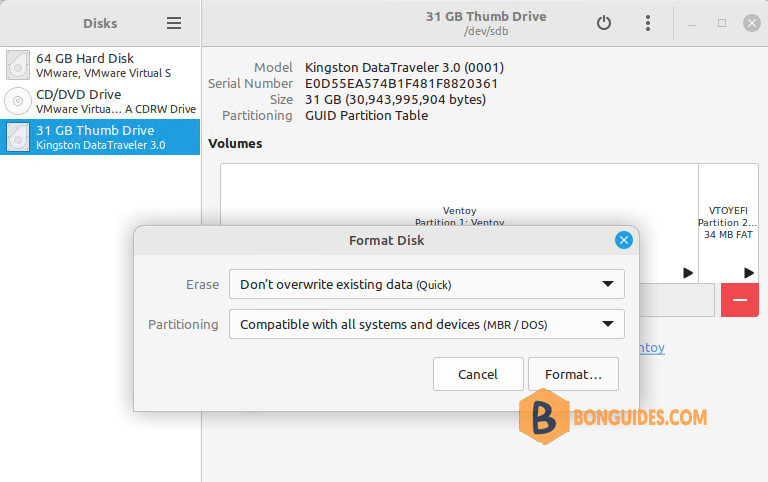Image resolution: width=768 pixels, height=482 pixels.
Task: Click the CD/DVD disc icon
Action: click(18, 101)
